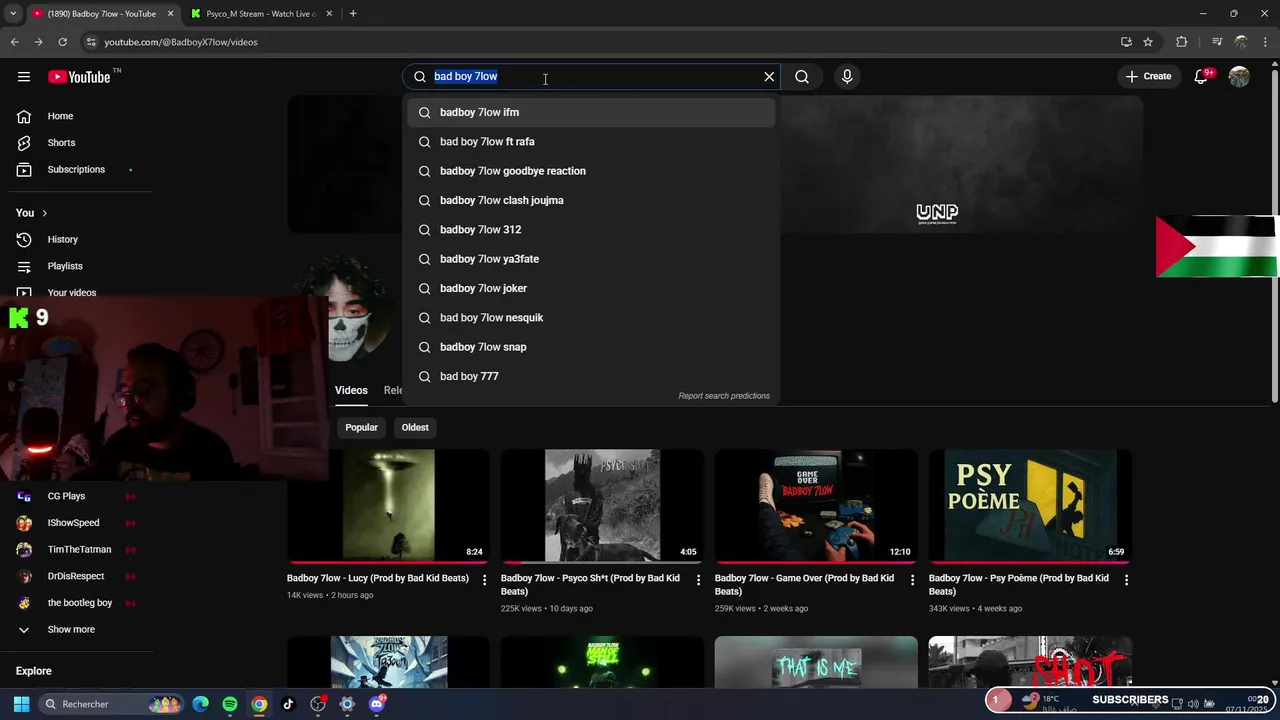Open 'Badboy 7low - Lucy' title link

pyautogui.click(x=378, y=578)
